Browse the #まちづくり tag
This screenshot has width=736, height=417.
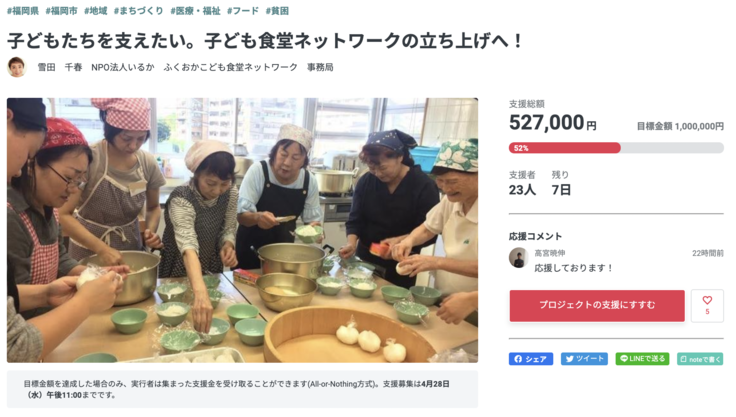pos(138,11)
